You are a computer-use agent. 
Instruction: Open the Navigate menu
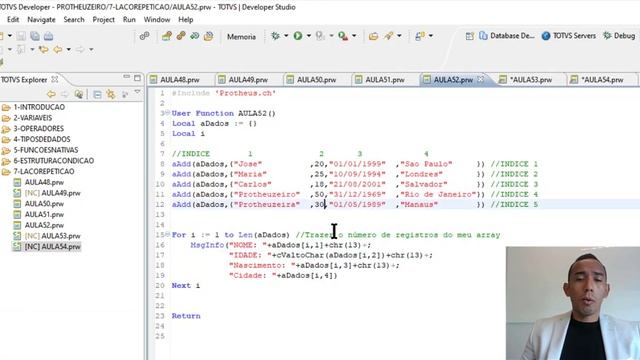(x=41, y=20)
